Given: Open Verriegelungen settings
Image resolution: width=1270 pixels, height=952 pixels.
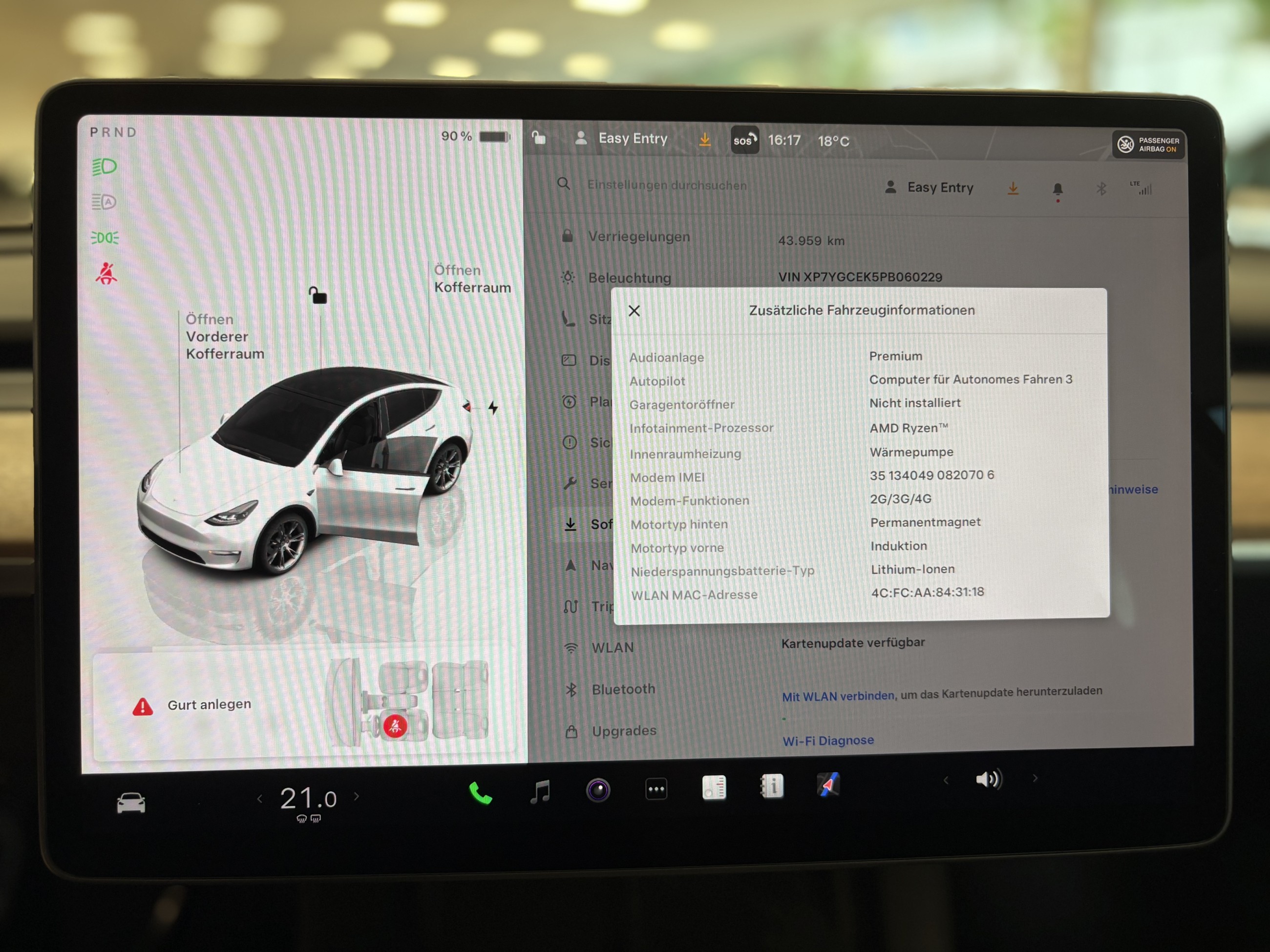Looking at the screenshot, I should pyautogui.click(x=626, y=236).
